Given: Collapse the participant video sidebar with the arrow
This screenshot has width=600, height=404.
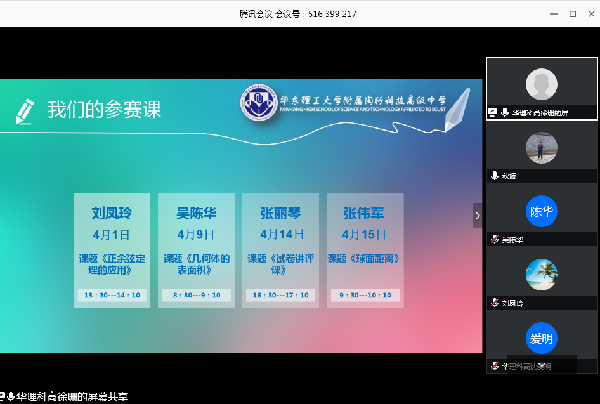Looking at the screenshot, I should pos(477,215).
